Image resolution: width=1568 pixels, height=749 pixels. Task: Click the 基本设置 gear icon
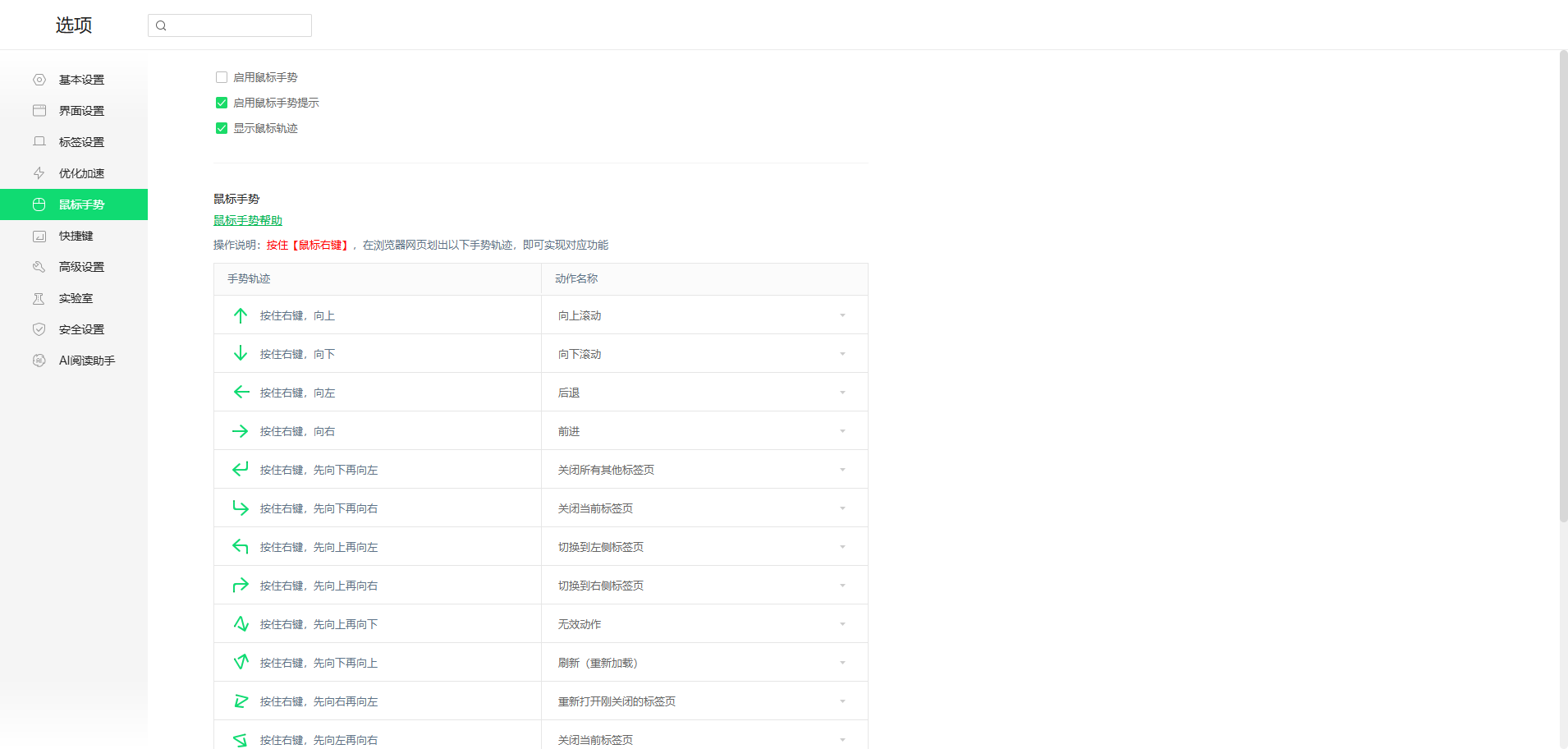click(39, 80)
